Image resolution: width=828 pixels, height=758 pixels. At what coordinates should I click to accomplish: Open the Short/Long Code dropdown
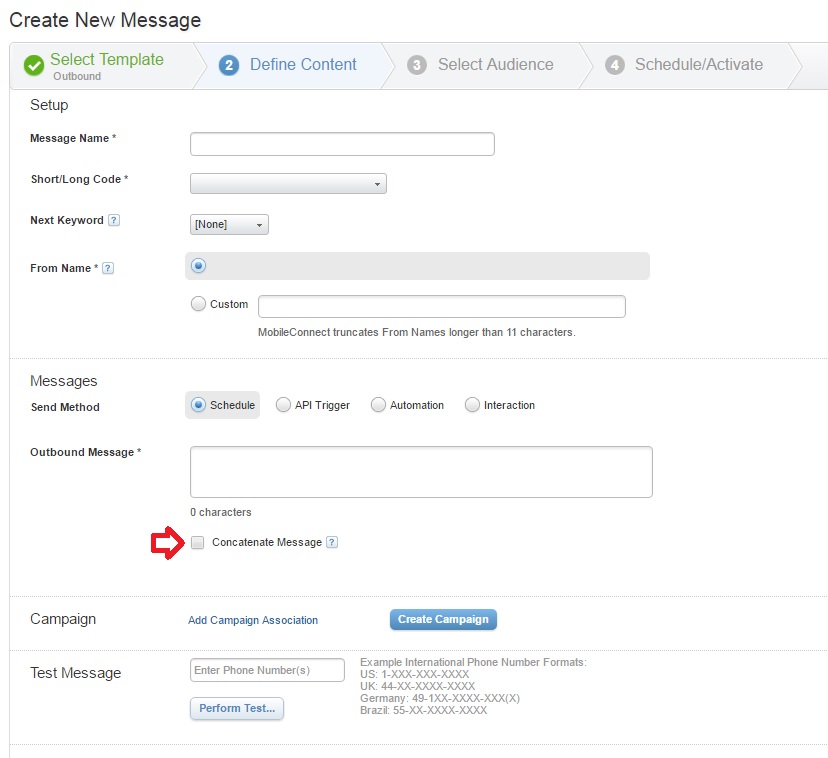(x=288, y=184)
